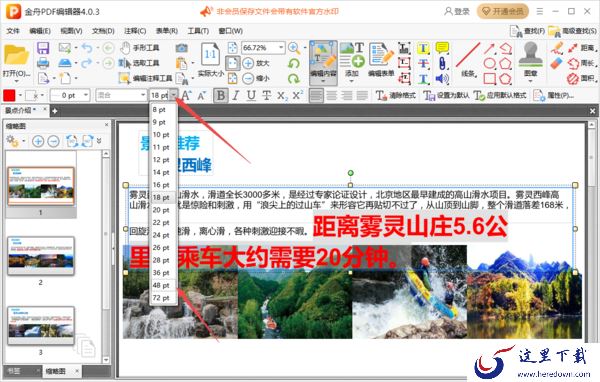
Task: Open the font name (混合) combo box
Action: [121, 95]
